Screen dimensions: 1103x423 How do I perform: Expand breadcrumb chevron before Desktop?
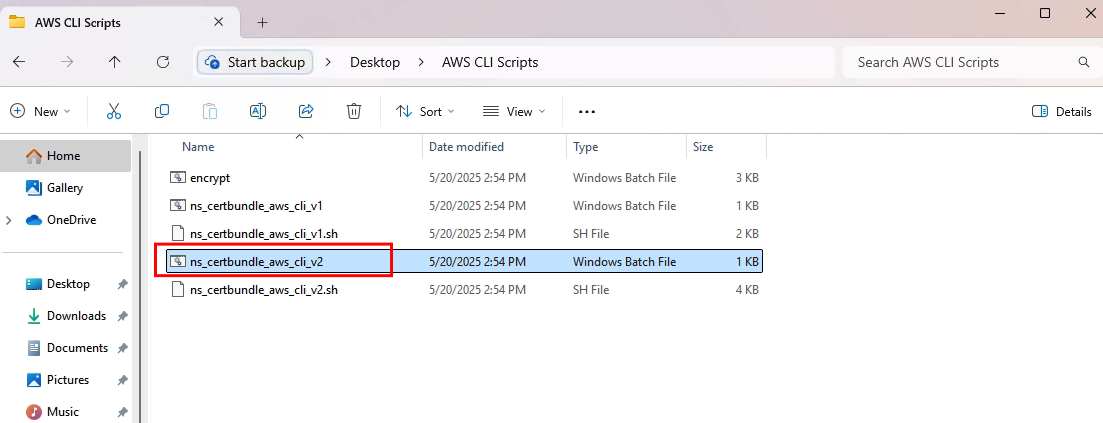click(x=329, y=62)
